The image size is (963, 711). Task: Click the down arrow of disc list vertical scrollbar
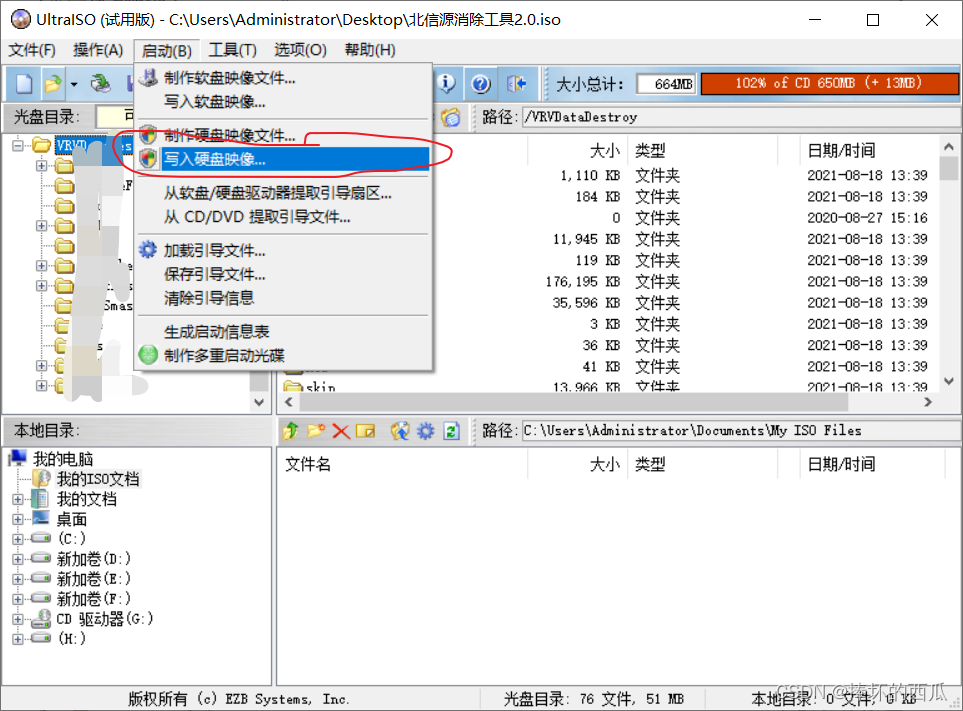[949, 381]
